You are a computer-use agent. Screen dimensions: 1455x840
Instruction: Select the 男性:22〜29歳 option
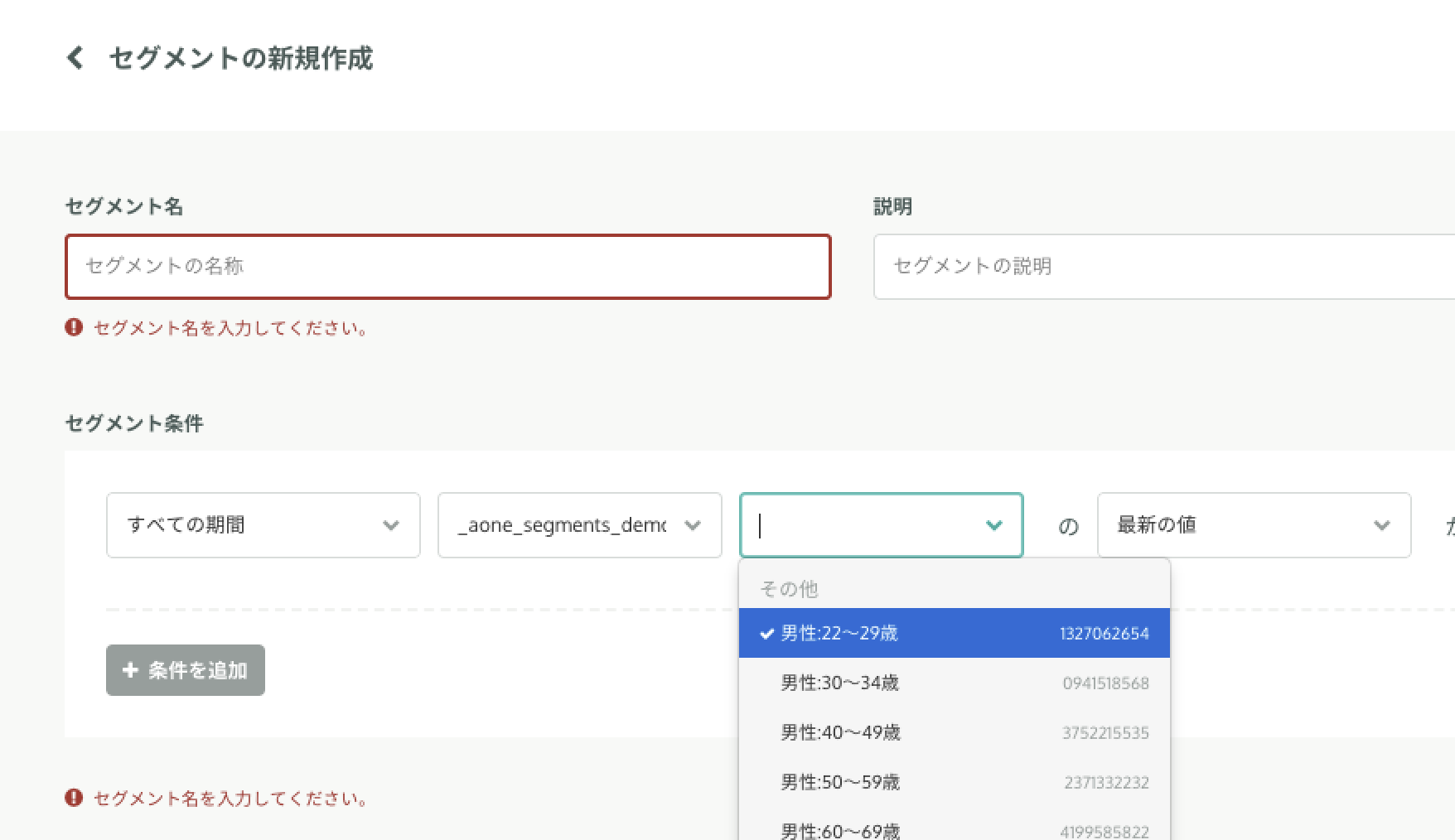(955, 634)
